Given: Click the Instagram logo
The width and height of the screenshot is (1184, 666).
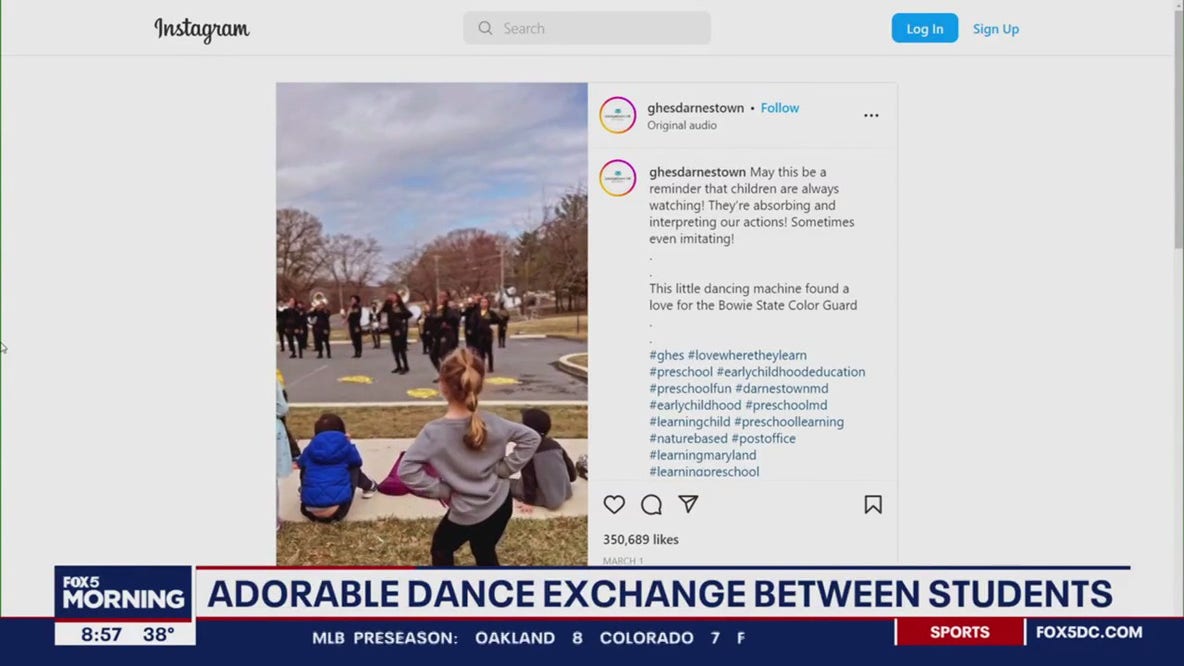Looking at the screenshot, I should (x=201, y=30).
